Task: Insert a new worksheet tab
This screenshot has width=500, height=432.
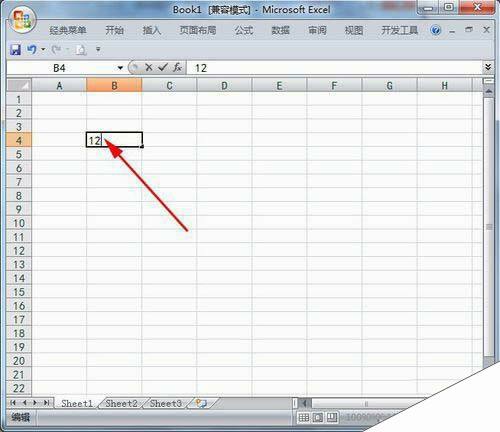Action: pyautogui.click(x=201, y=403)
